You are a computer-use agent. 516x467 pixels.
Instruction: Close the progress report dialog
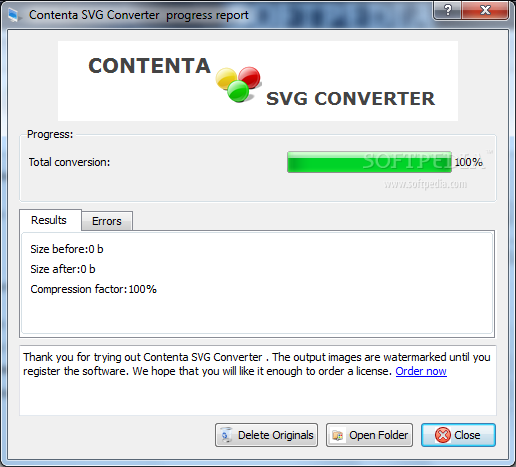pyautogui.click(x=458, y=435)
